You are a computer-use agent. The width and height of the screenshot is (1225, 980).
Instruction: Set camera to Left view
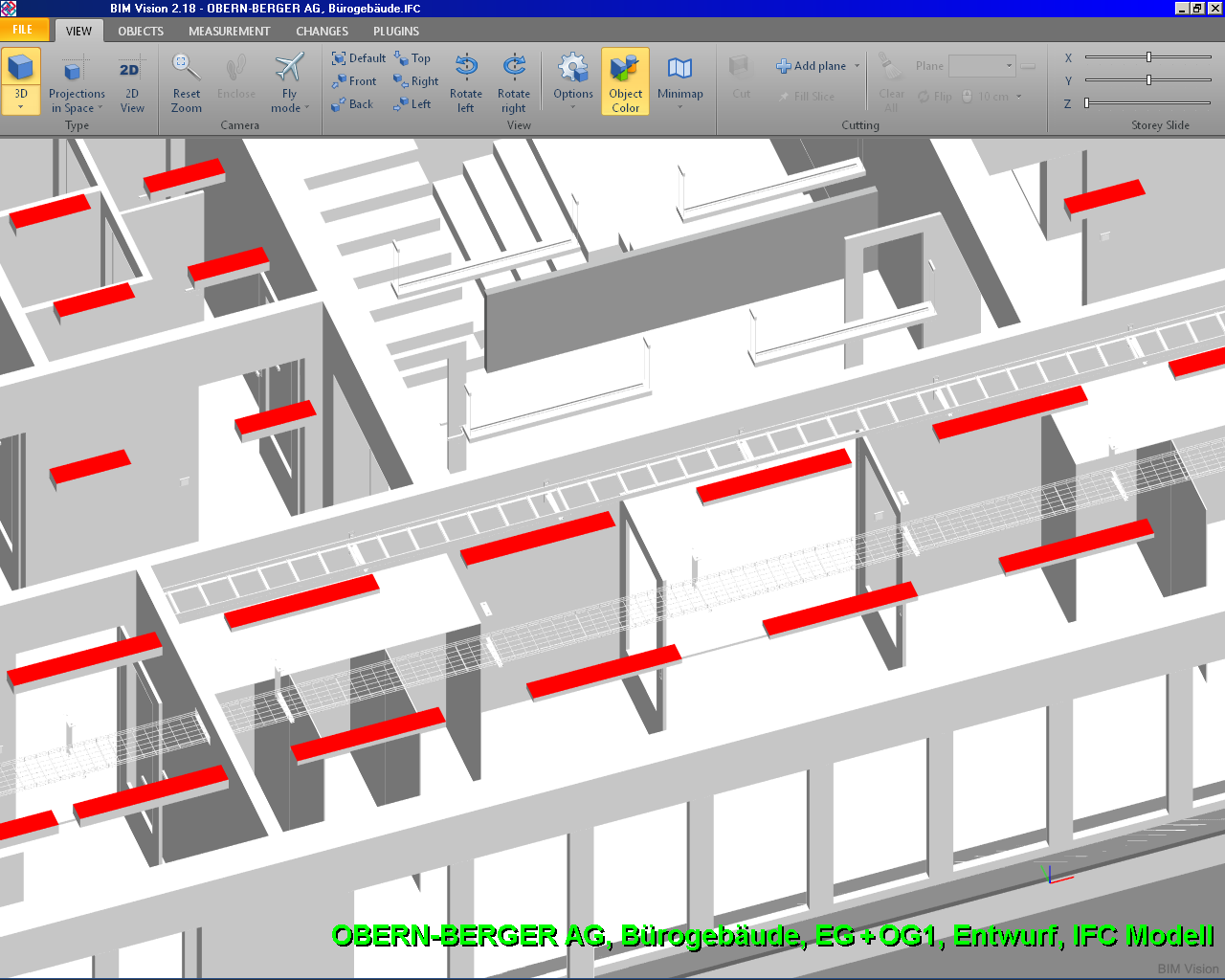point(412,104)
